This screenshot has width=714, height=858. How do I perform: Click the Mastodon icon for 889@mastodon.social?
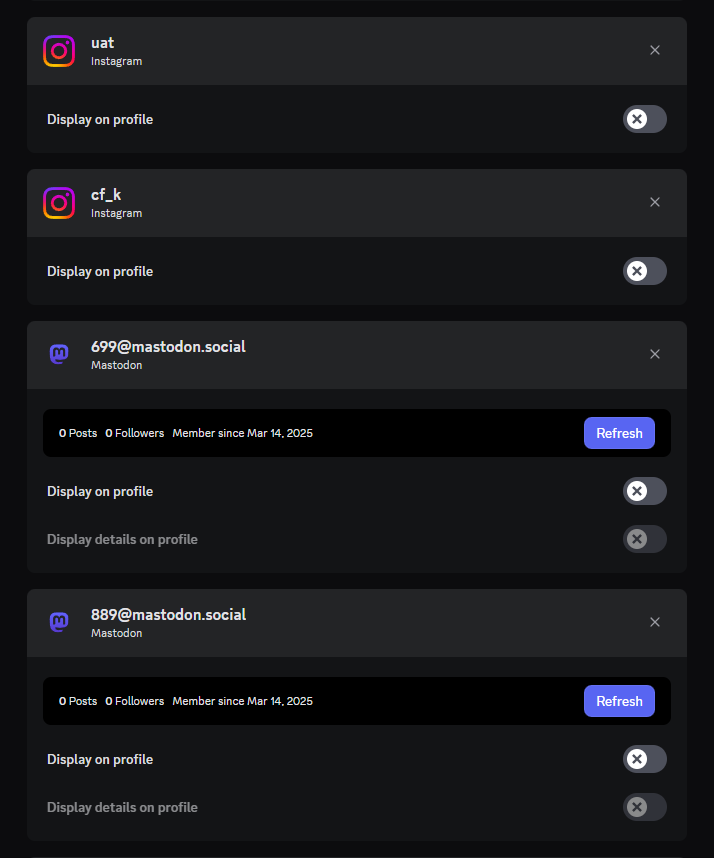click(x=59, y=623)
